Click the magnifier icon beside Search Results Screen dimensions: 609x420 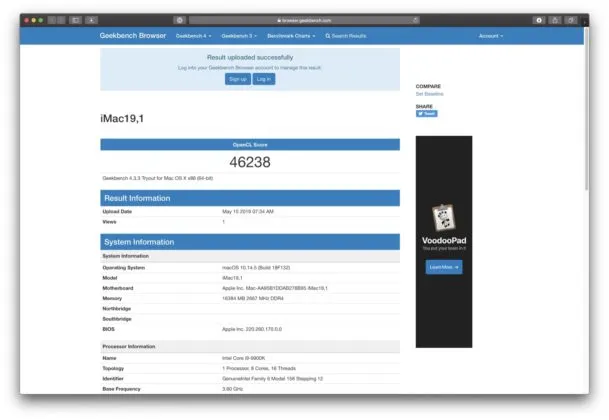(x=327, y=36)
